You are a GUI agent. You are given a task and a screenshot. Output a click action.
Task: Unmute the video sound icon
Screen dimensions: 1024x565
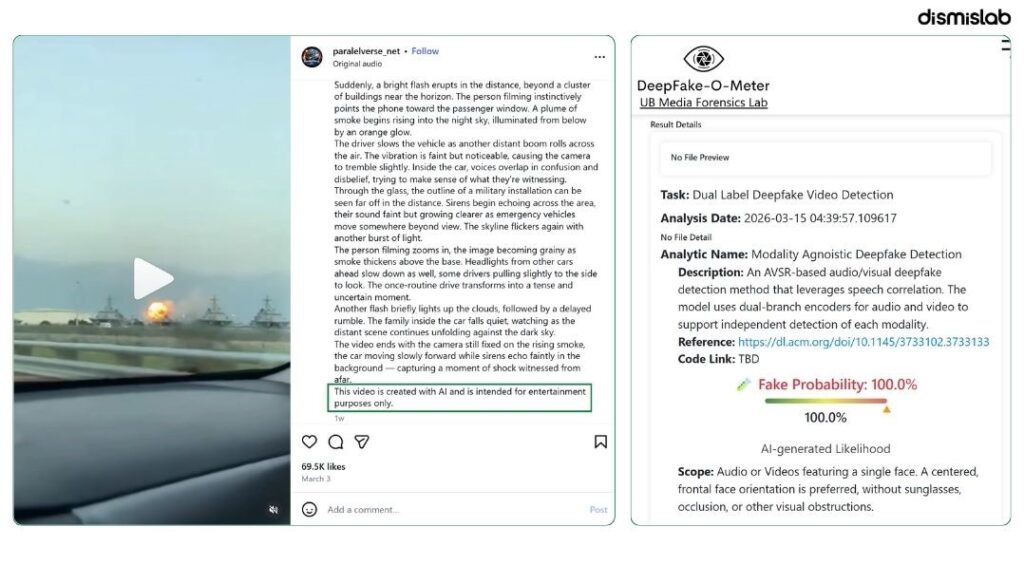274,509
